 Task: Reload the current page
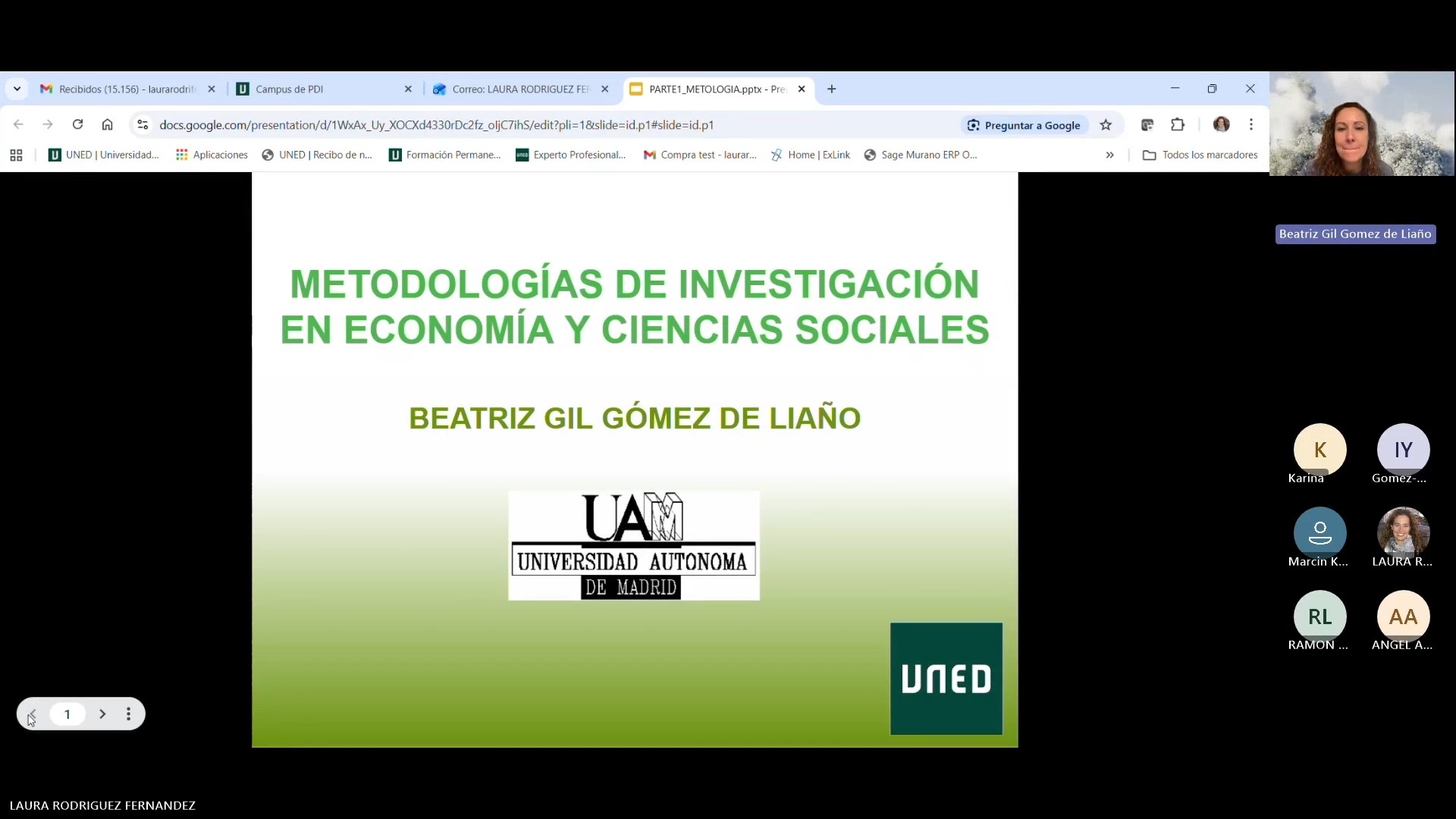[78, 124]
